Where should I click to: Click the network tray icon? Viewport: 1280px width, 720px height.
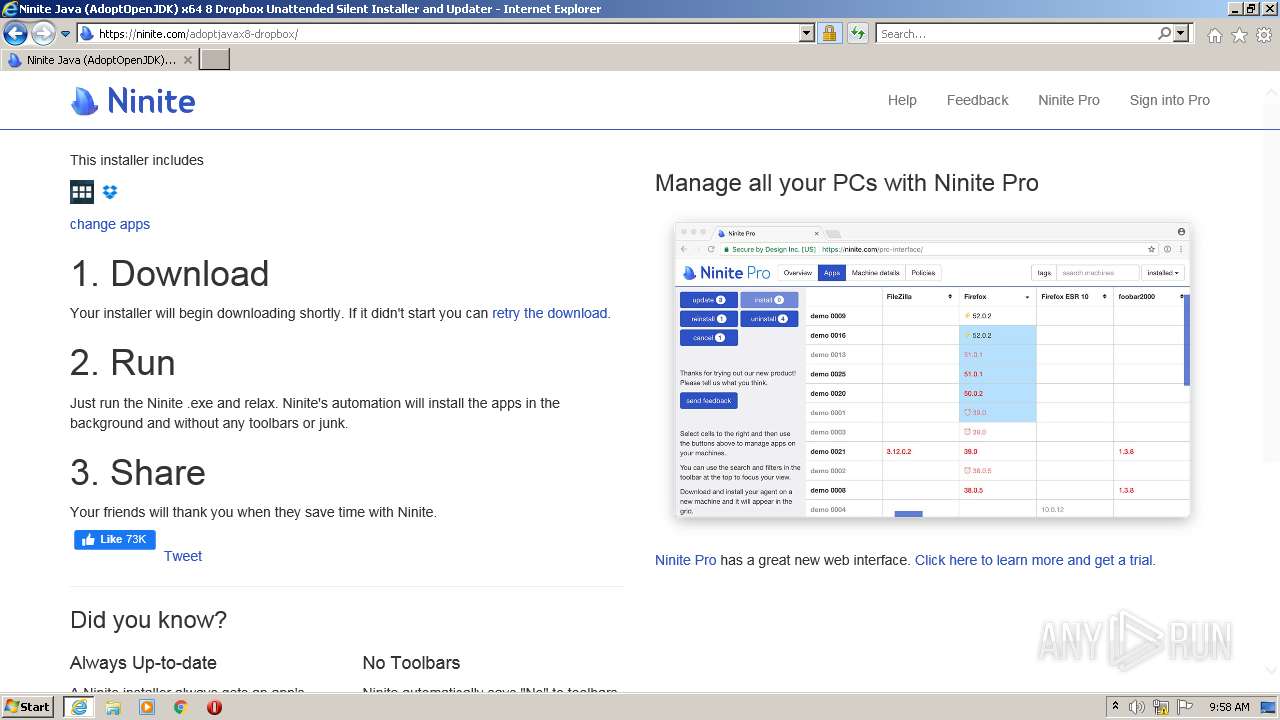pos(1161,707)
